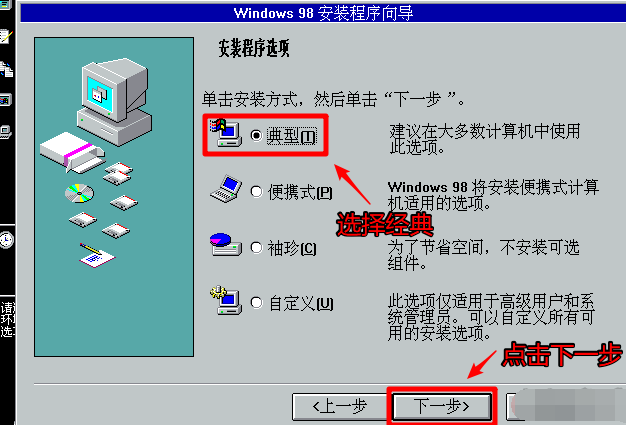The height and width of the screenshot is (425, 626).
Task: Click the laptop icon for Portable setup
Action: click(226, 189)
